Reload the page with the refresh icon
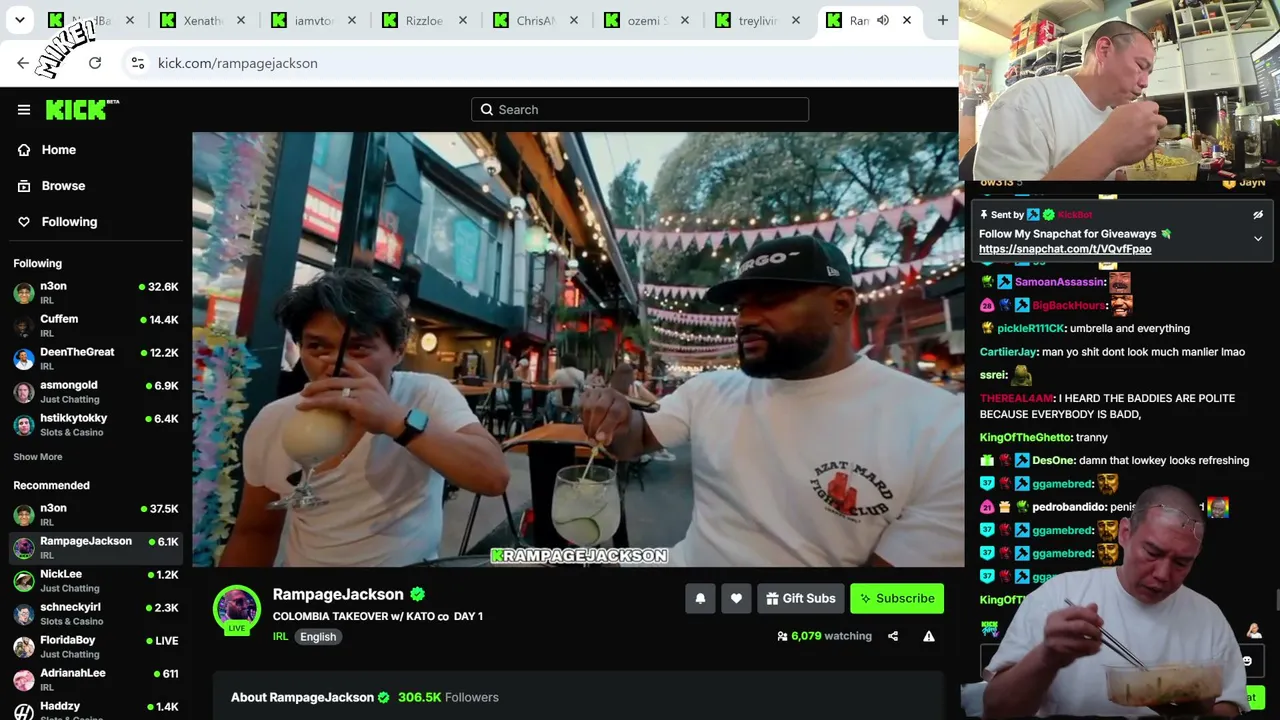Image resolution: width=1280 pixels, height=720 pixels. (95, 63)
